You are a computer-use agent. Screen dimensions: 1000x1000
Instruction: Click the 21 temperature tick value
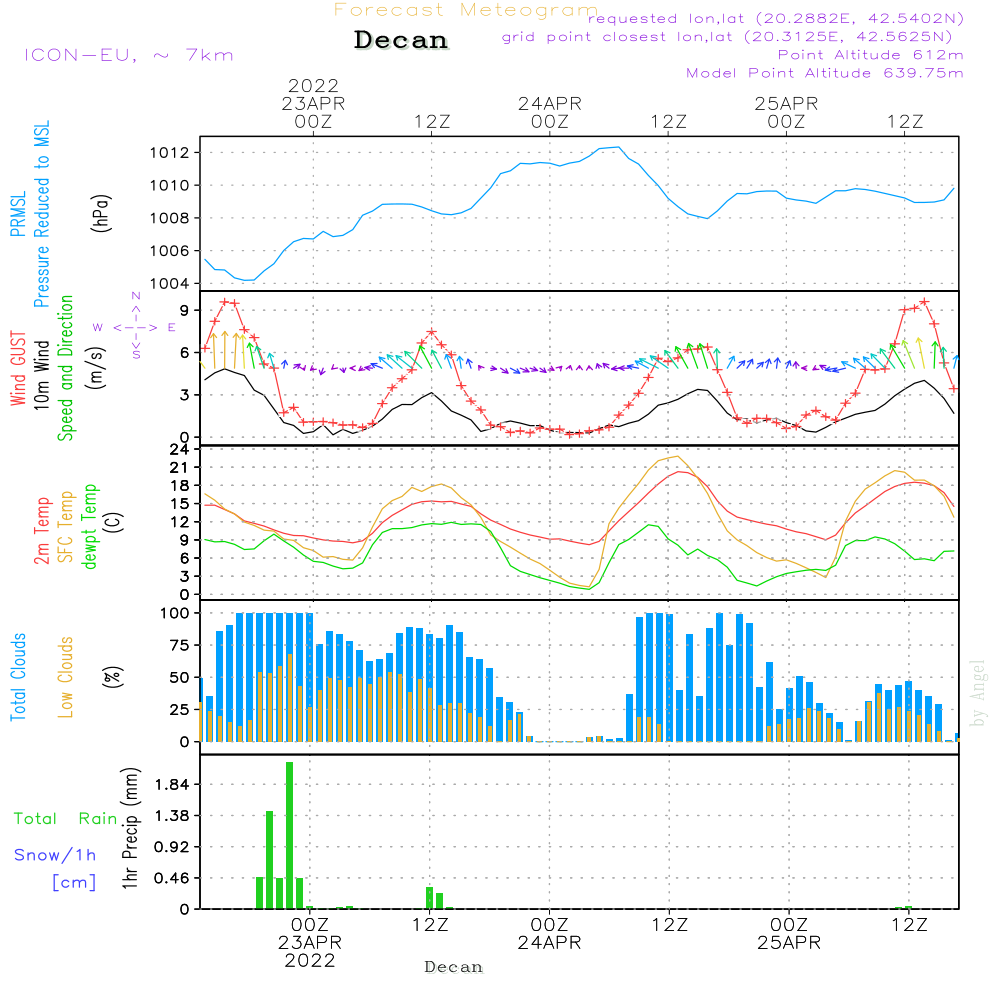(x=179, y=468)
